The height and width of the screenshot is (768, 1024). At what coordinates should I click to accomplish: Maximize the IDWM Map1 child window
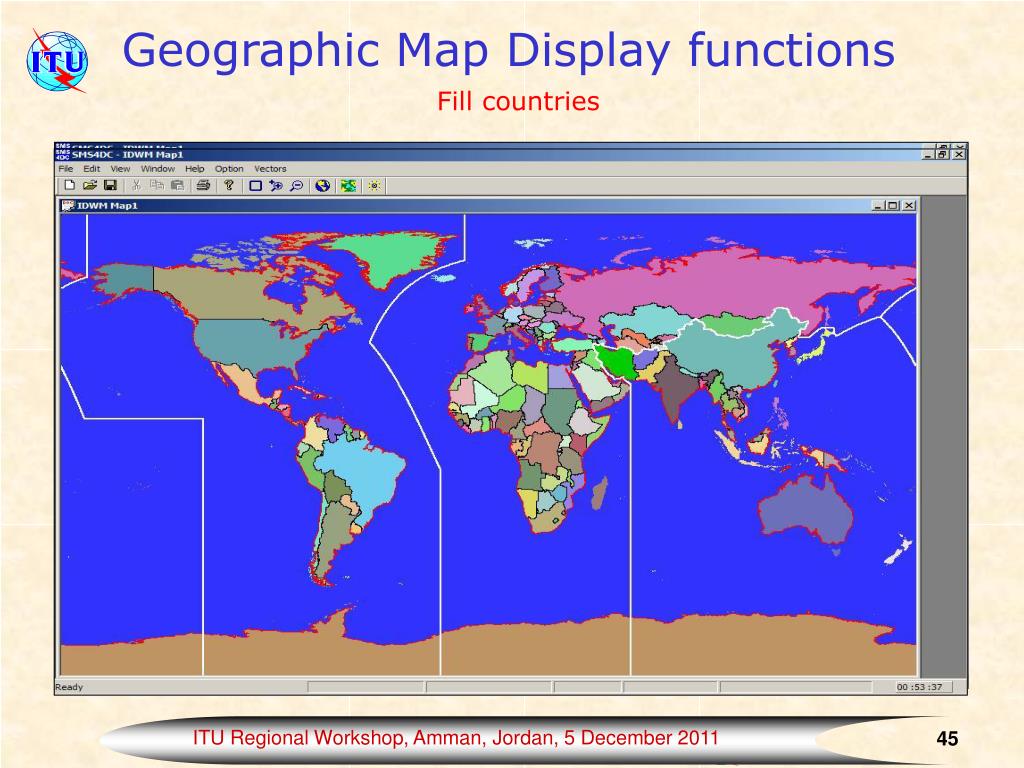[x=892, y=205]
